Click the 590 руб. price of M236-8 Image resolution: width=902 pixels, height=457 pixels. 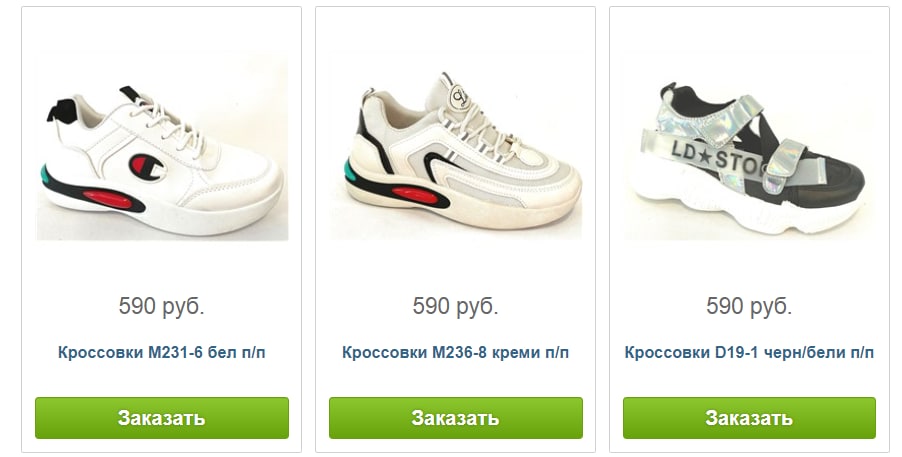[x=455, y=306]
